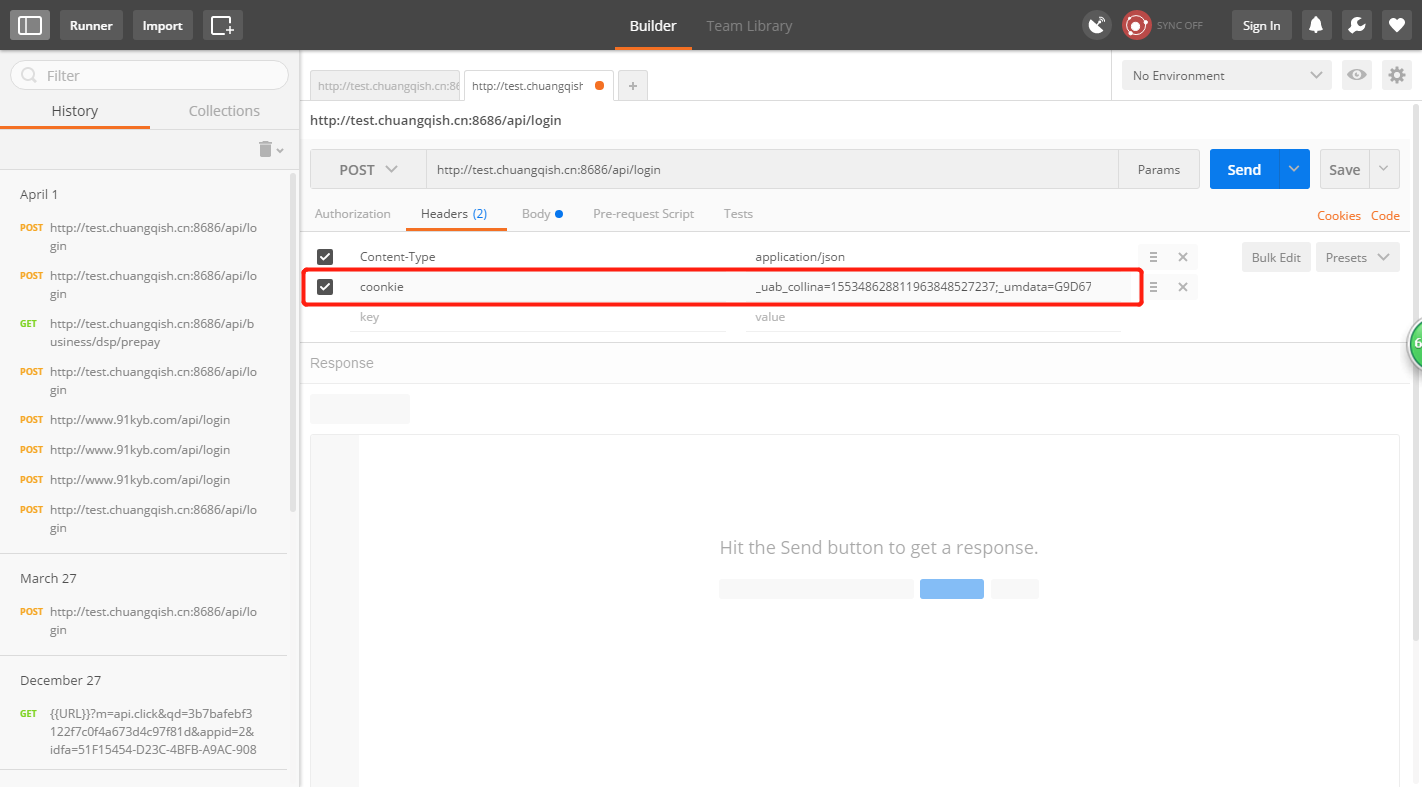Viewport: 1422px width, 787px height.
Task: Click the Bulk Edit button
Action: pyautogui.click(x=1276, y=257)
